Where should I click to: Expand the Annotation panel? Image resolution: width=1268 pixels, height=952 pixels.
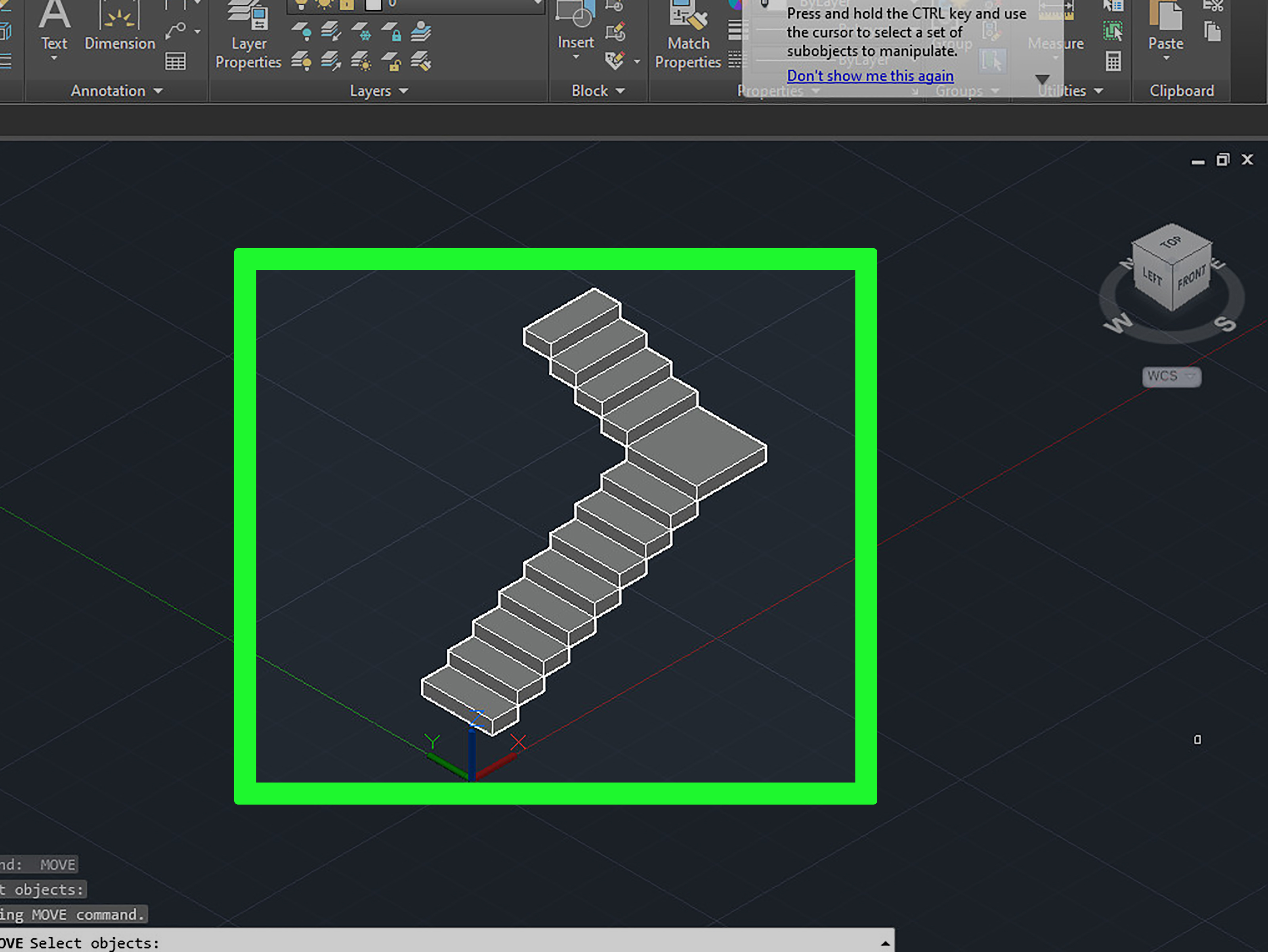[x=116, y=91]
